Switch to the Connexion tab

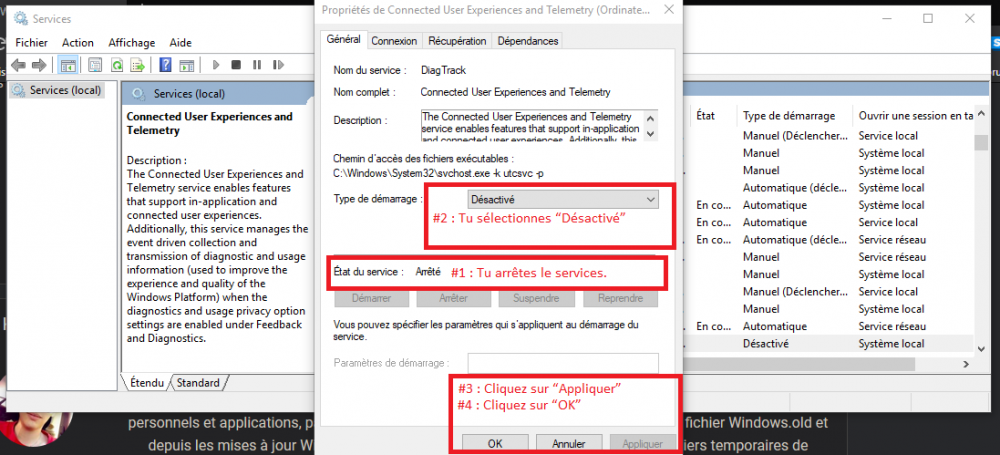tap(394, 41)
